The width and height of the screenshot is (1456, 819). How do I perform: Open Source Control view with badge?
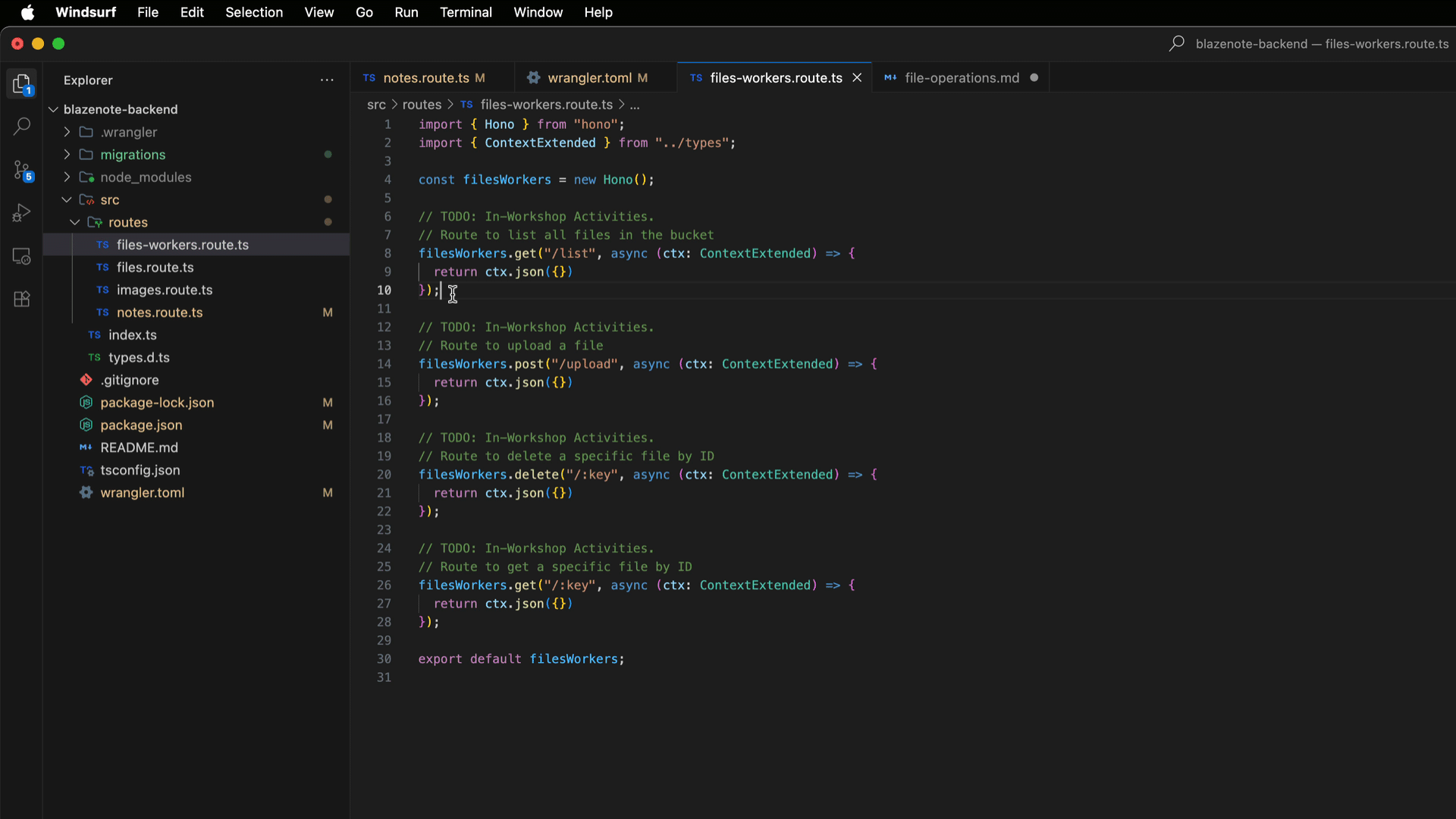coord(21,170)
